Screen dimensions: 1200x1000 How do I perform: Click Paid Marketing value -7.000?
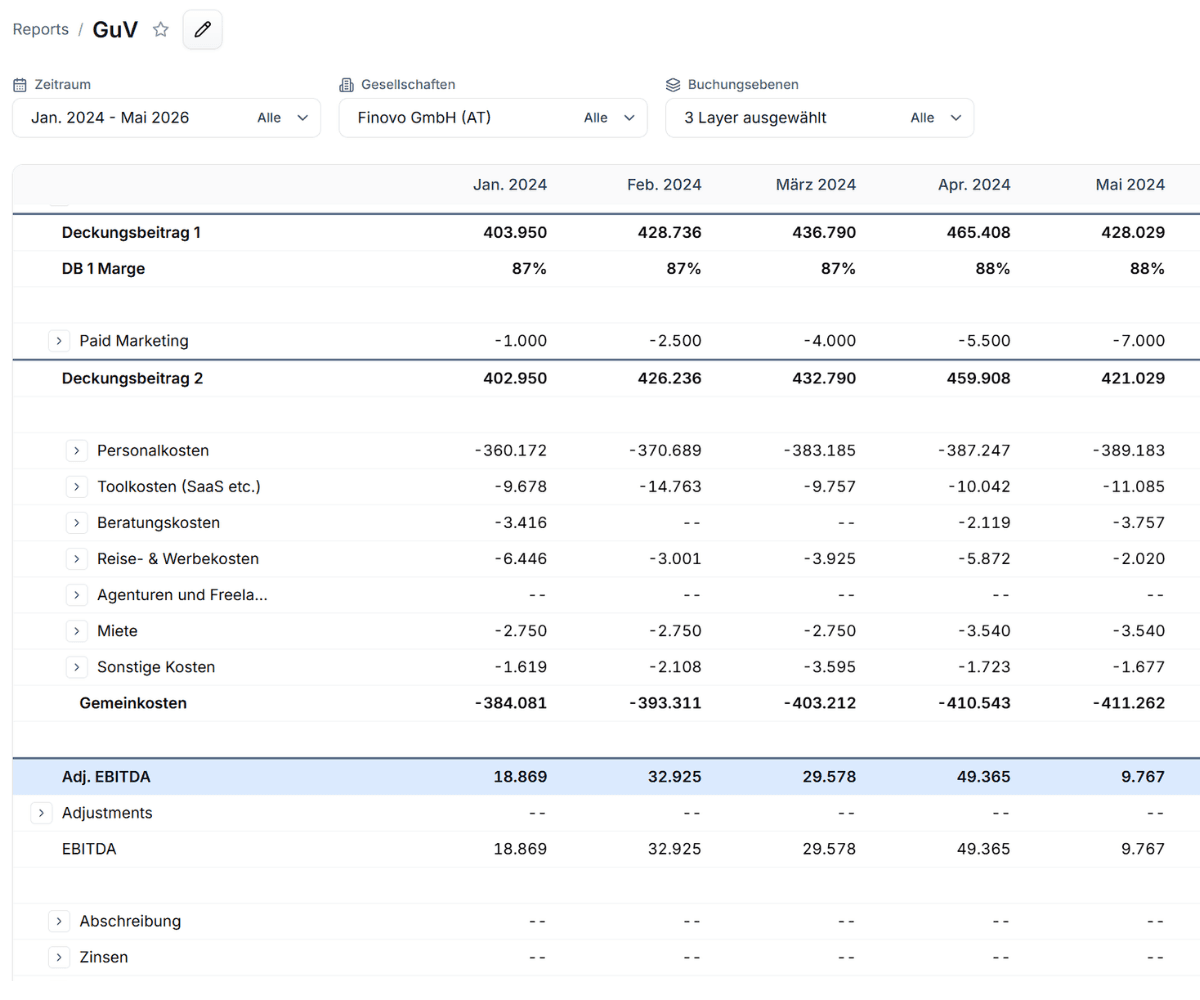point(1139,341)
